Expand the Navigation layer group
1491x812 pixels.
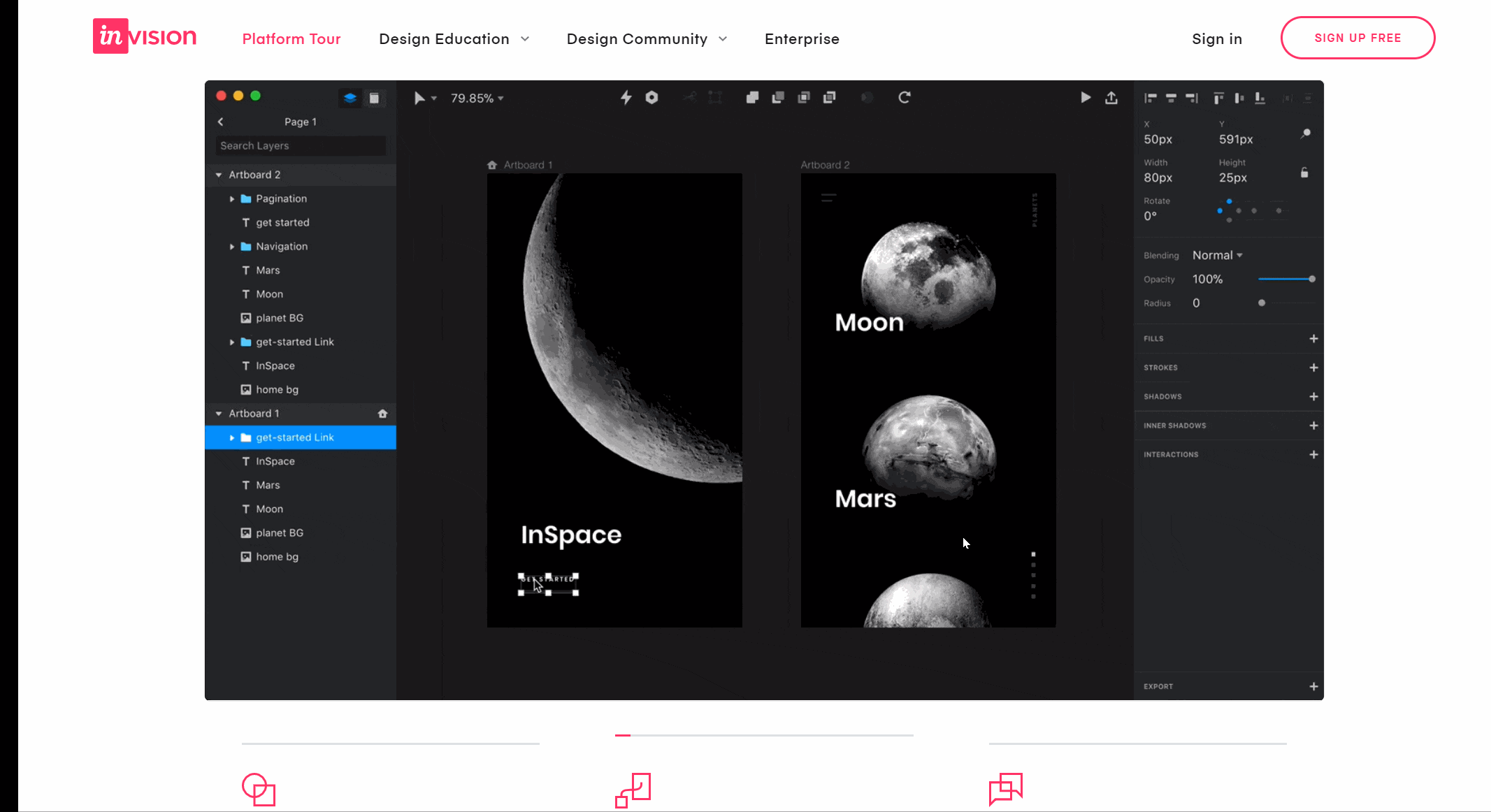coord(232,246)
